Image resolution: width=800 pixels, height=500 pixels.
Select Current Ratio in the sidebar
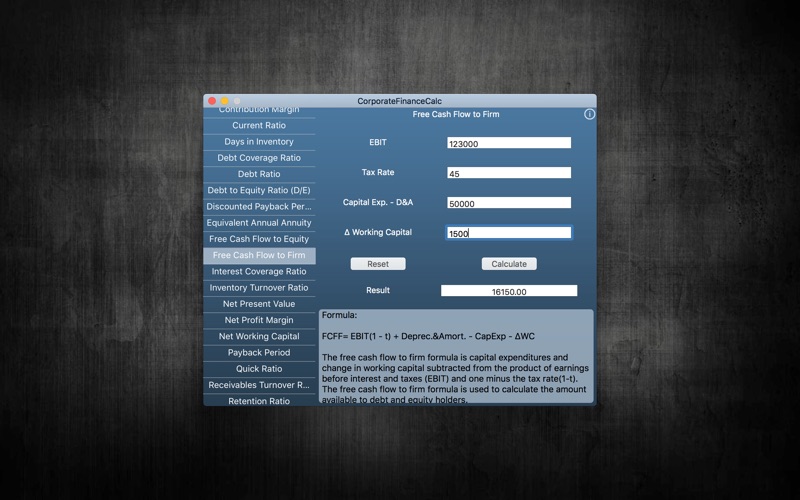[x=259, y=126]
